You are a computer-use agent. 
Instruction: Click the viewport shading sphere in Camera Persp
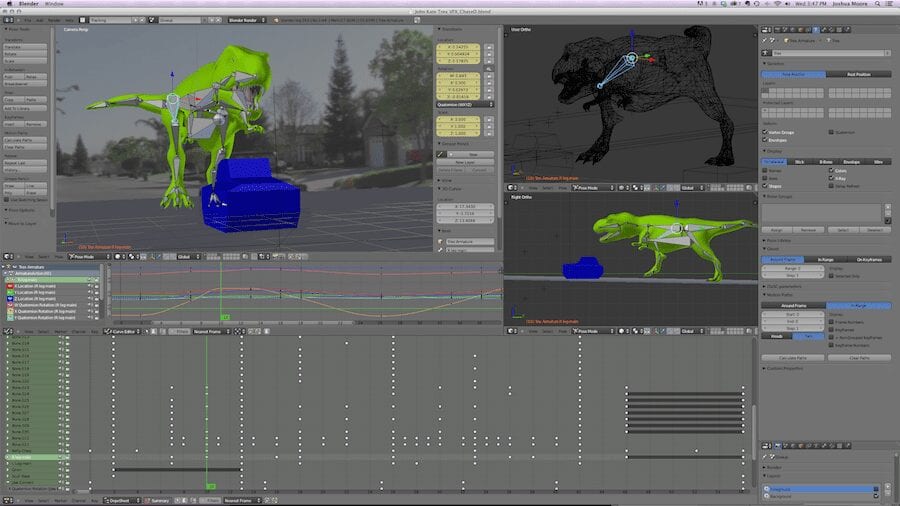[x=118, y=256]
